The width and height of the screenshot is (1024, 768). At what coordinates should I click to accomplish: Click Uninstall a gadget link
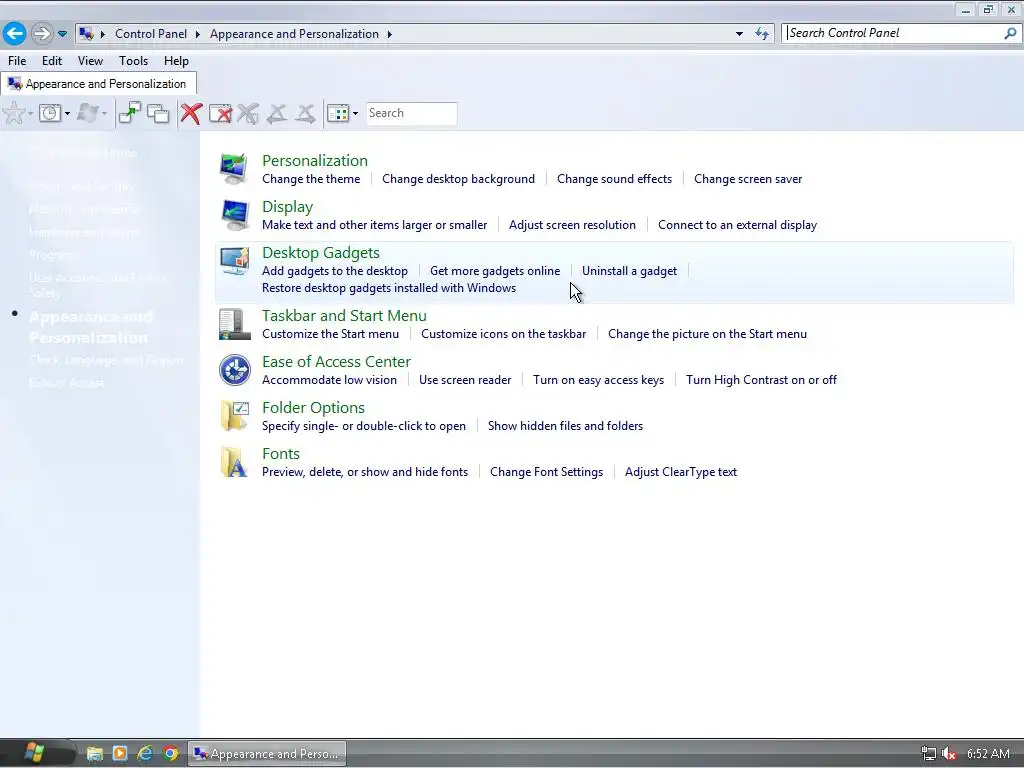point(630,271)
